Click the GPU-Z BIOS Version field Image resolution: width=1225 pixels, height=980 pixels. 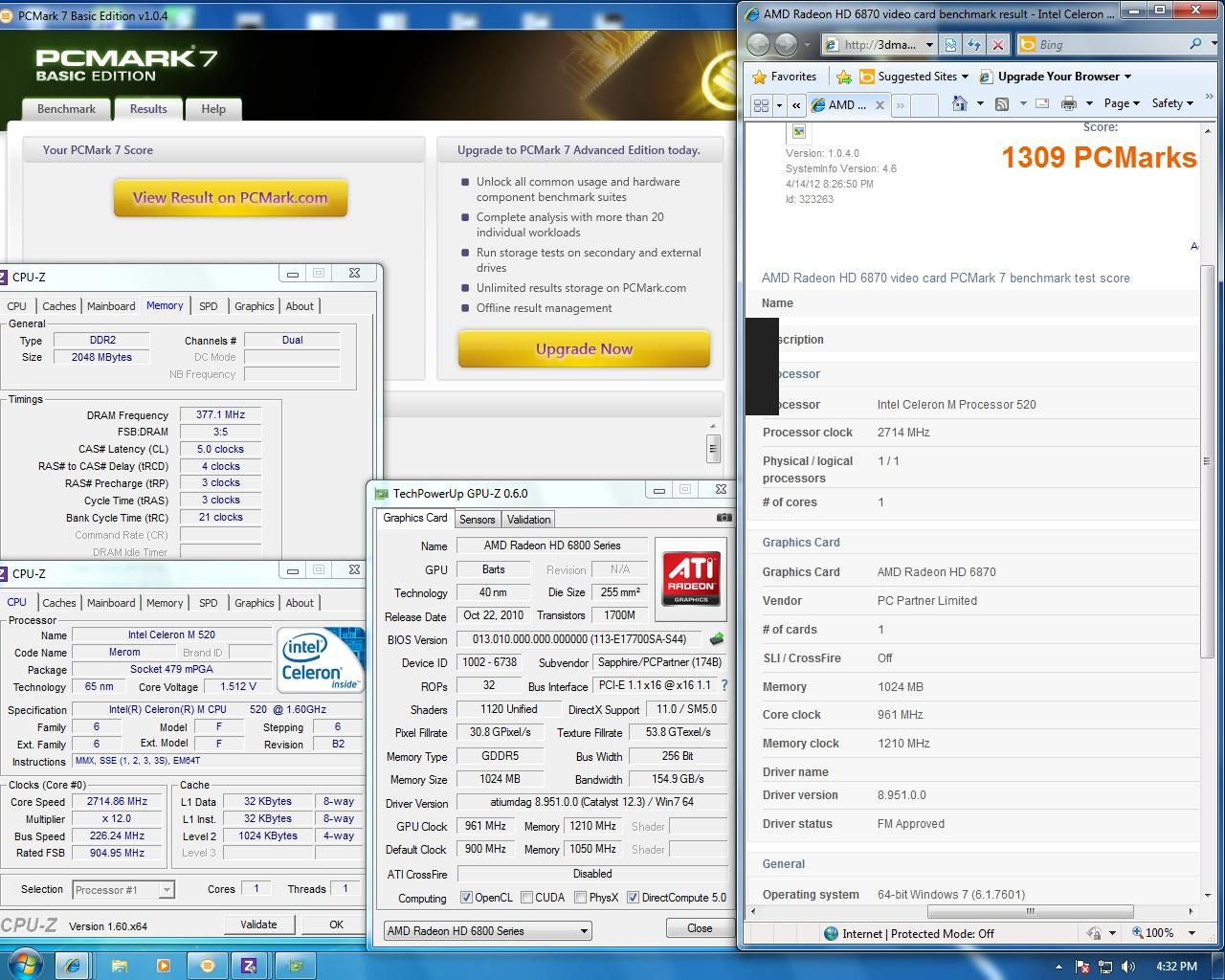click(580, 639)
